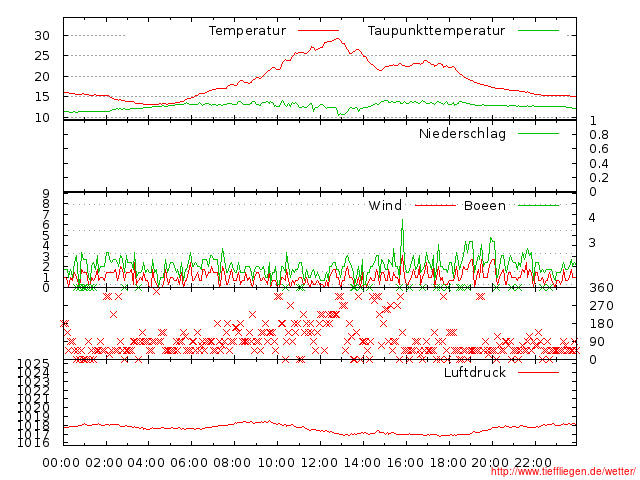Screen dimensions: 640x480
Task: Click the 10 temperature axis label
Action: point(42,118)
